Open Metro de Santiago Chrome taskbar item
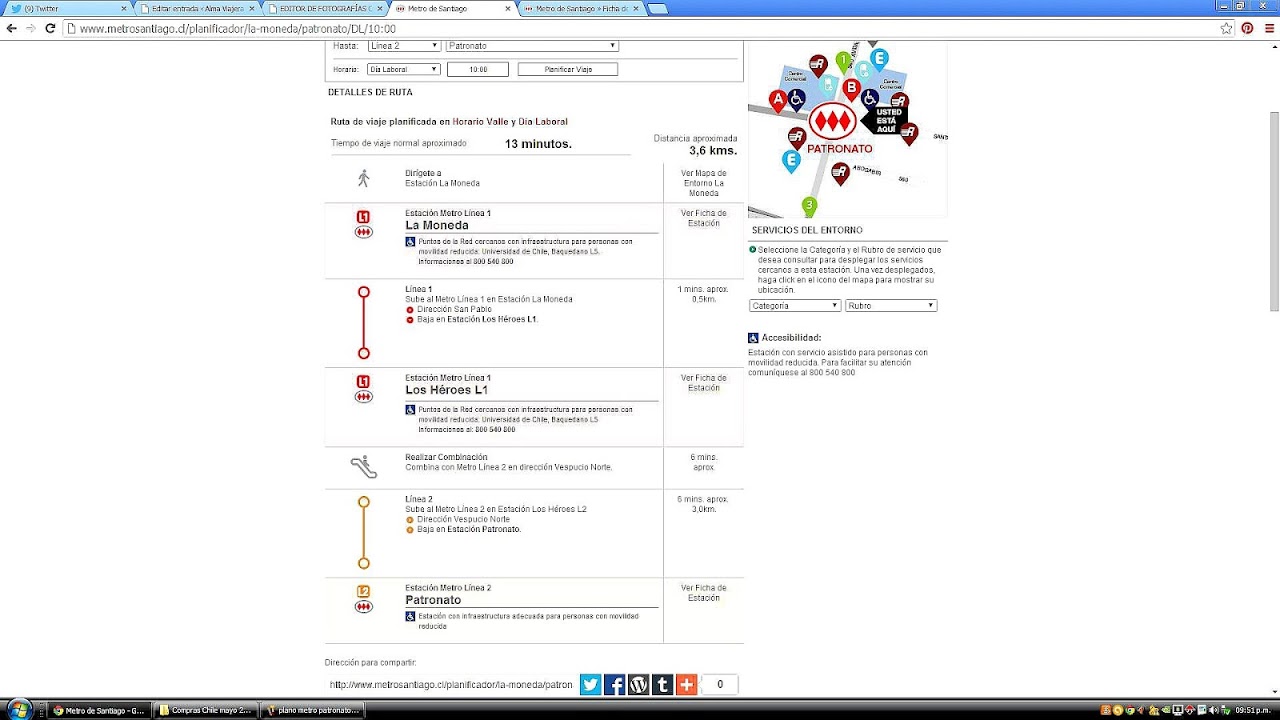 point(100,710)
